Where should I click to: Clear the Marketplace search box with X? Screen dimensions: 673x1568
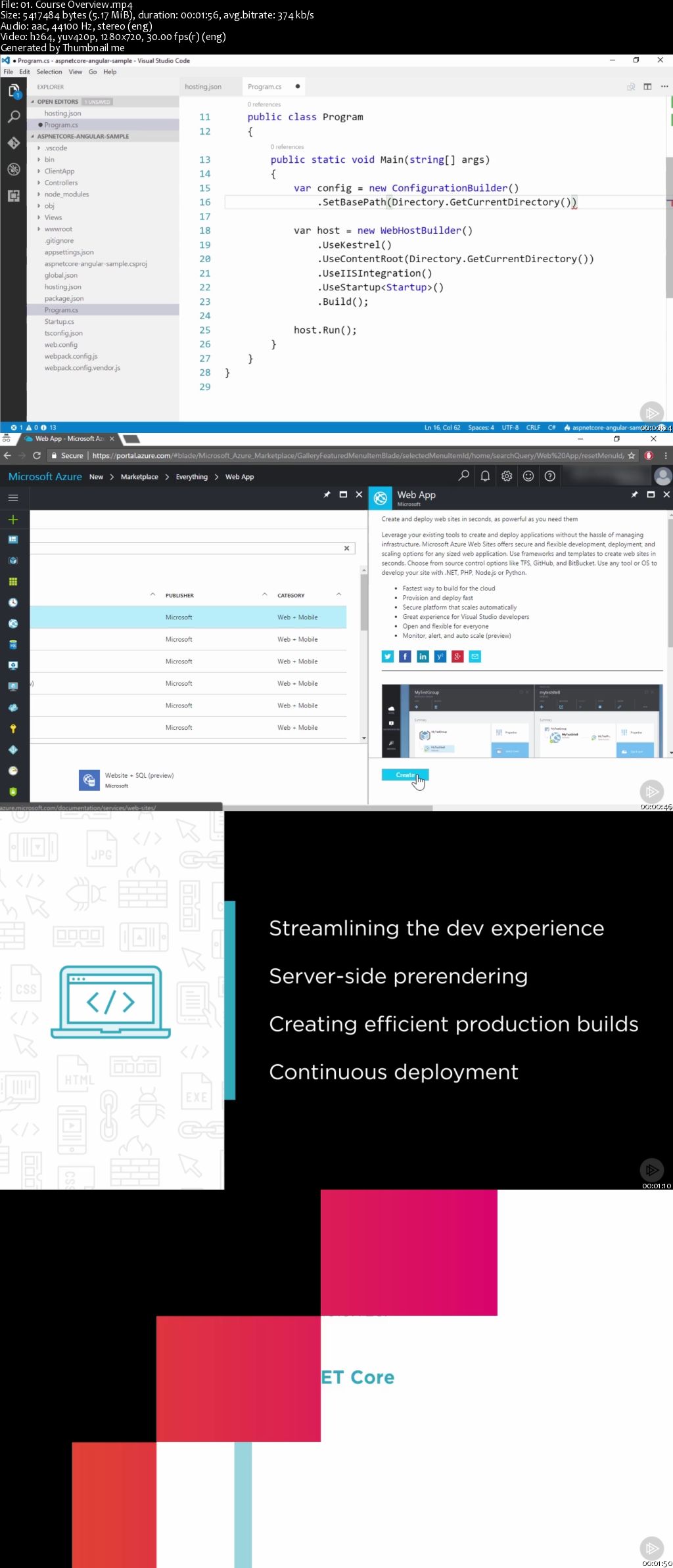tap(347, 548)
